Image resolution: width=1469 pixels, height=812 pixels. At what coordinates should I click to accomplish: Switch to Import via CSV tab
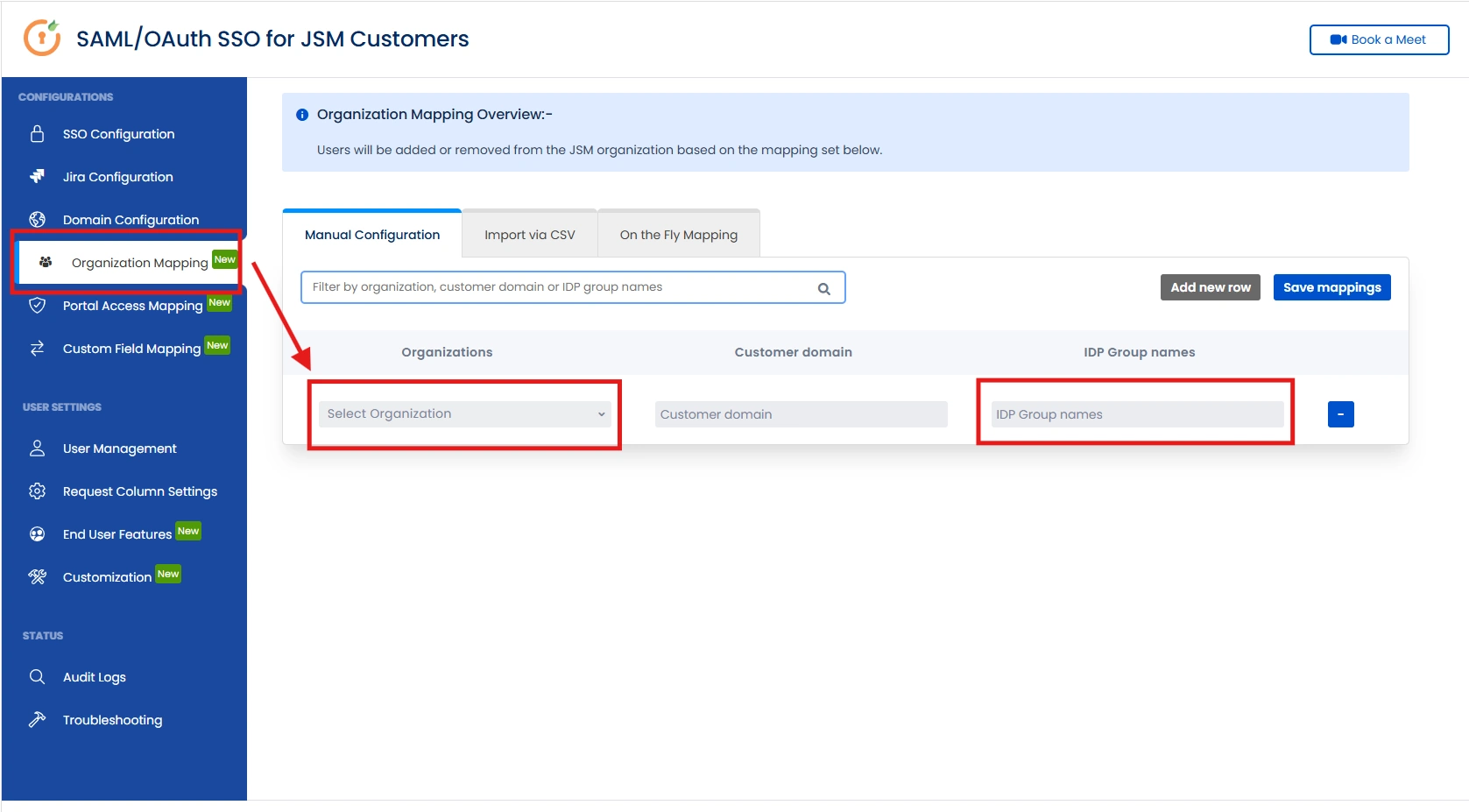[530, 235]
